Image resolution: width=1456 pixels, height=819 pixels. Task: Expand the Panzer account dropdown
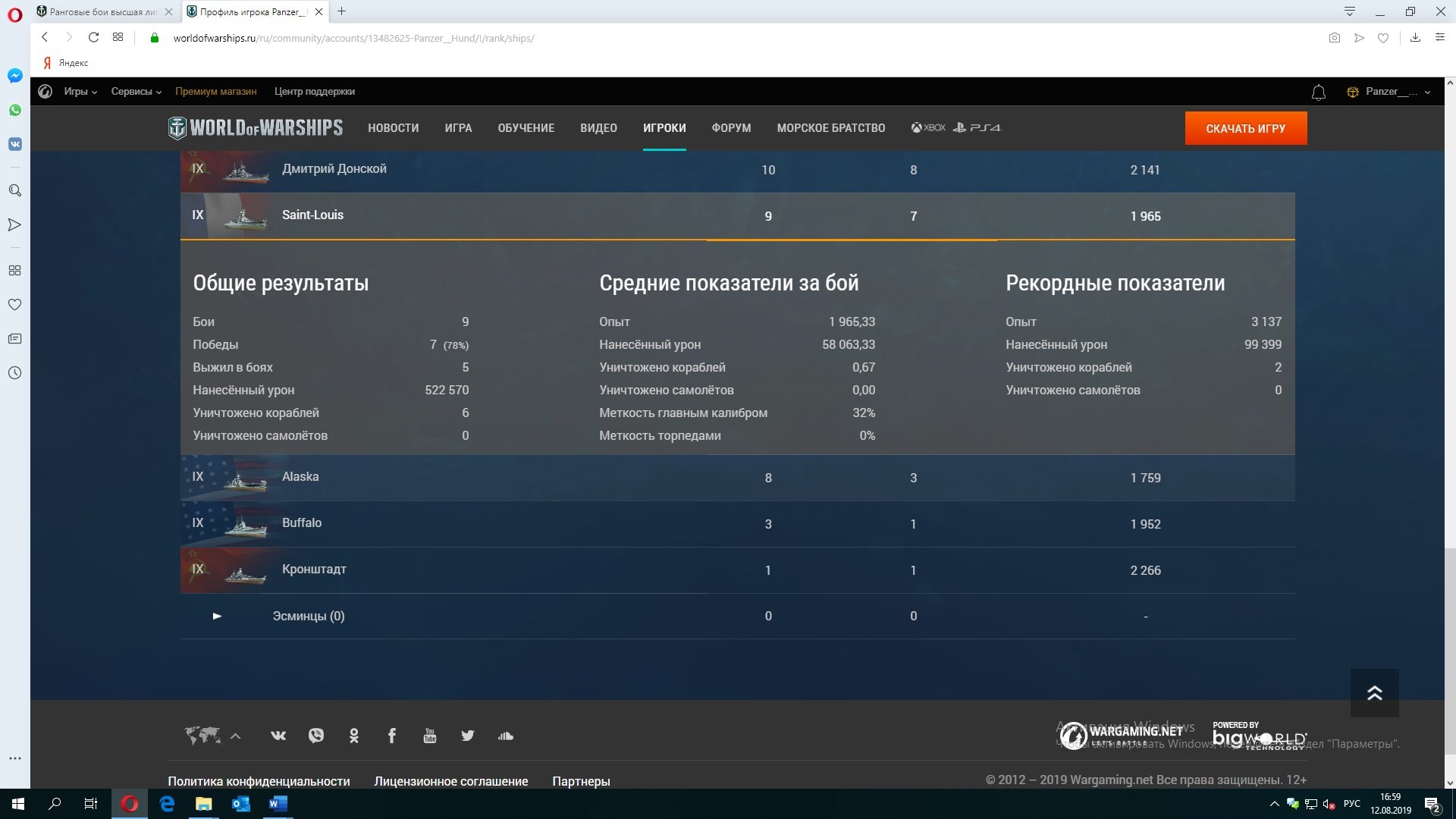(x=1389, y=92)
